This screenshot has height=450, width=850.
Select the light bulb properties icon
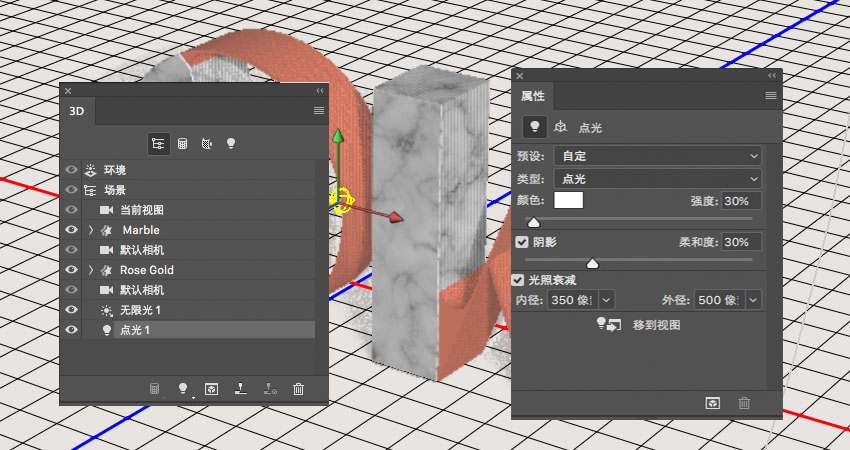(535, 127)
